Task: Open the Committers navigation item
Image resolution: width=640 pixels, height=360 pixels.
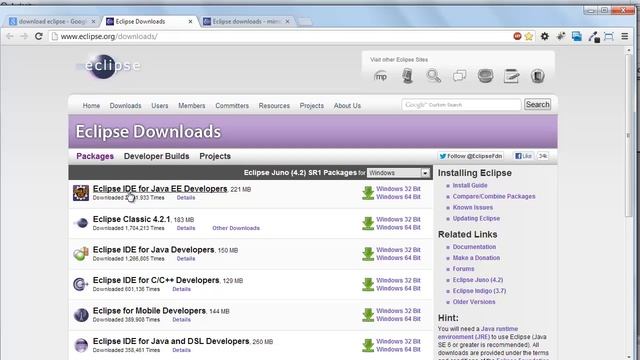Action: pos(232,106)
